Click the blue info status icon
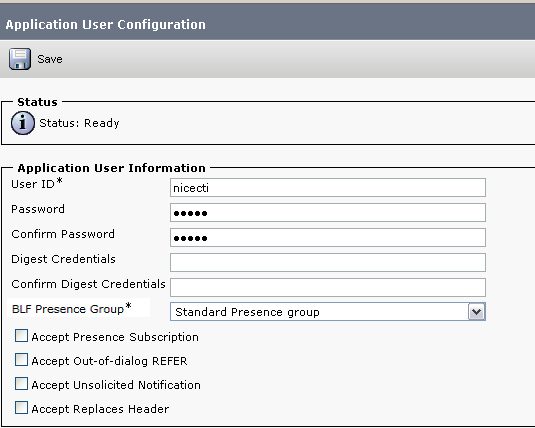535x428 pixels. point(23,123)
